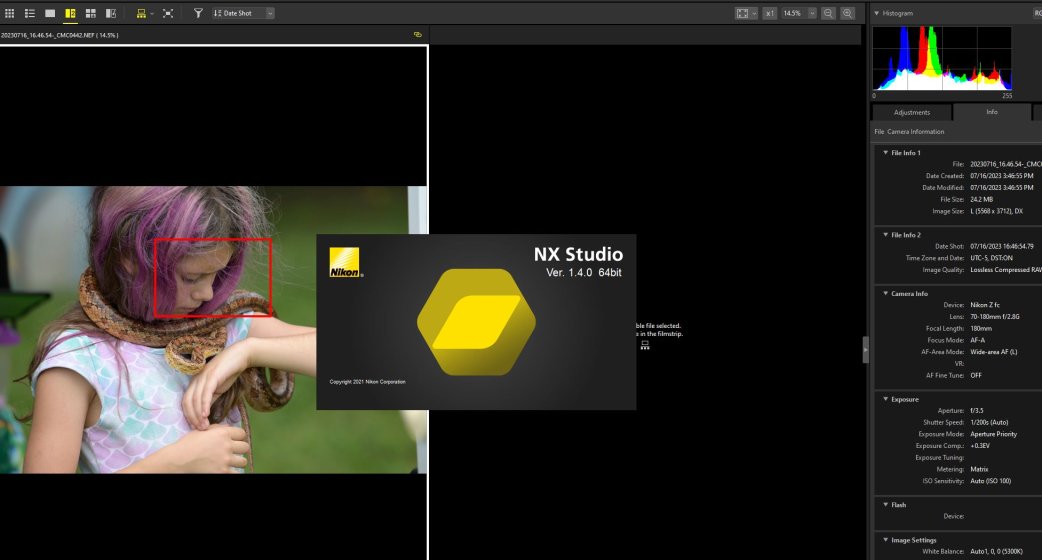Click the File Size value 24.2 MB

(x=981, y=199)
